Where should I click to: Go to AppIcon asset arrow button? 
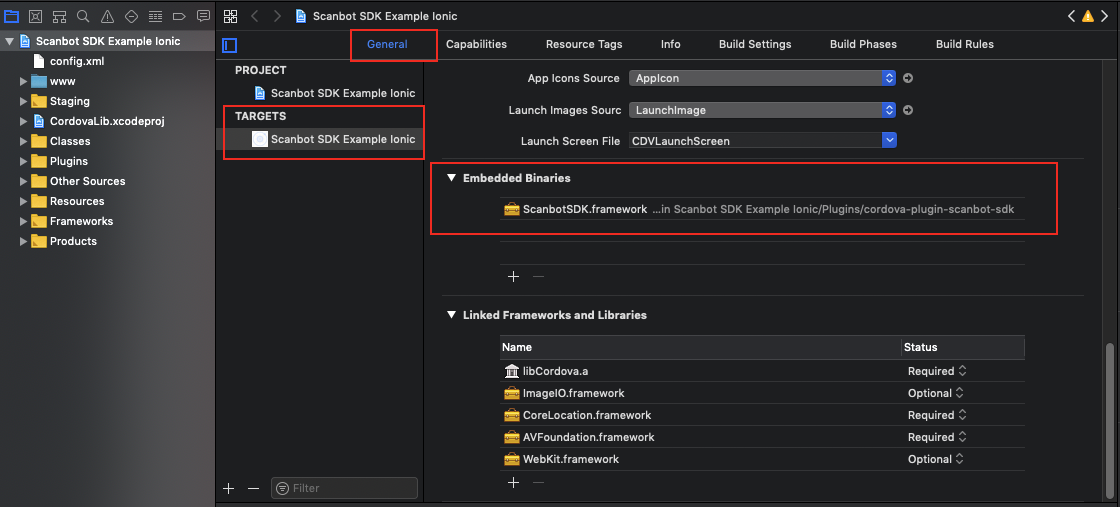908,78
